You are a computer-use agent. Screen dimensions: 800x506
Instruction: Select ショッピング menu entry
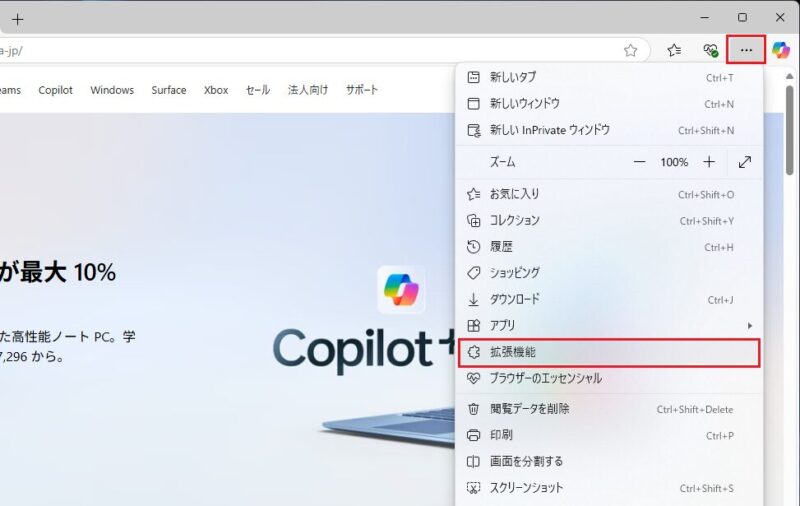click(x=609, y=273)
